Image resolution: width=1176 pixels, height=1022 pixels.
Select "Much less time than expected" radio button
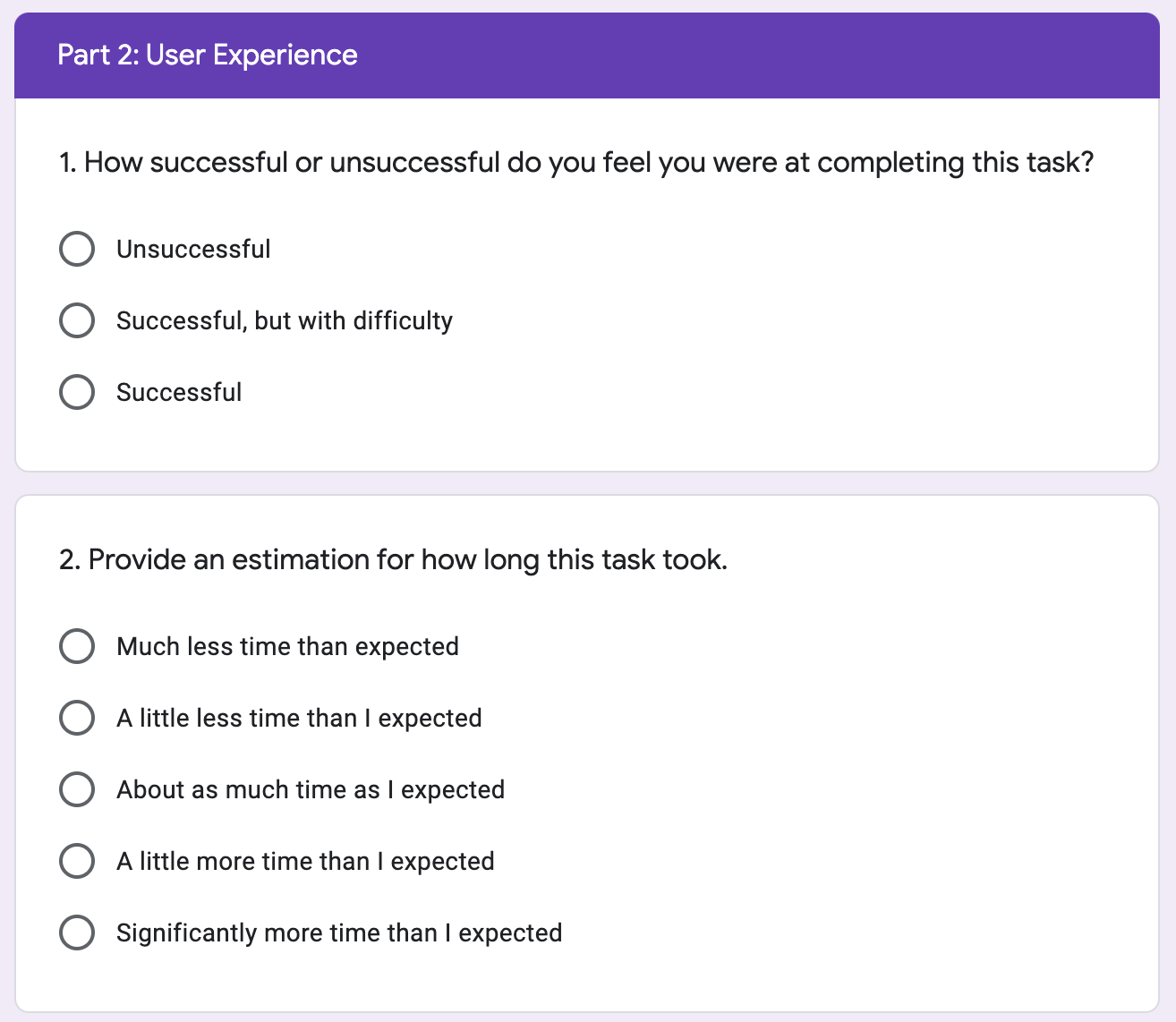tap(77, 646)
